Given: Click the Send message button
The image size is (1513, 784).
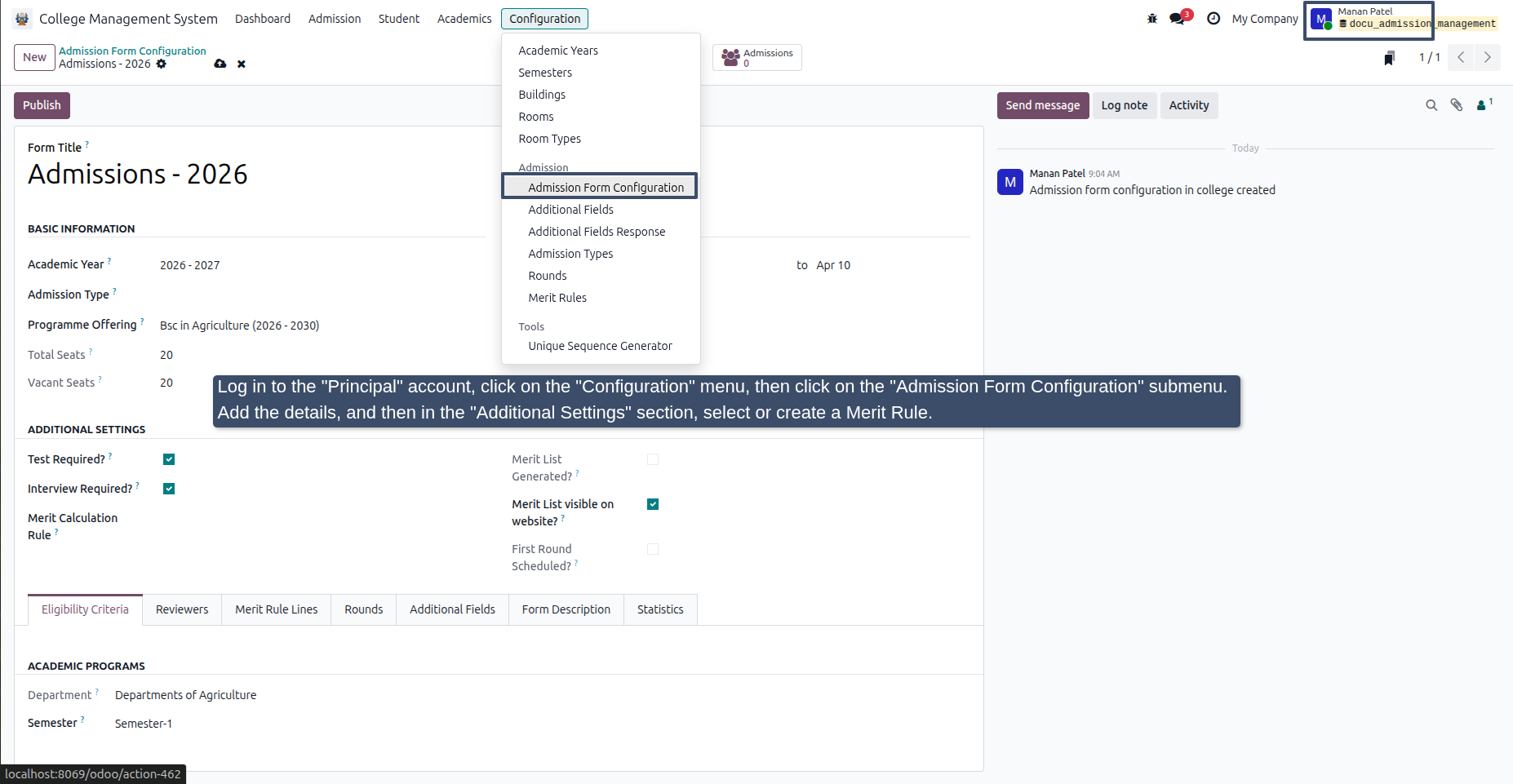Looking at the screenshot, I should [x=1042, y=105].
